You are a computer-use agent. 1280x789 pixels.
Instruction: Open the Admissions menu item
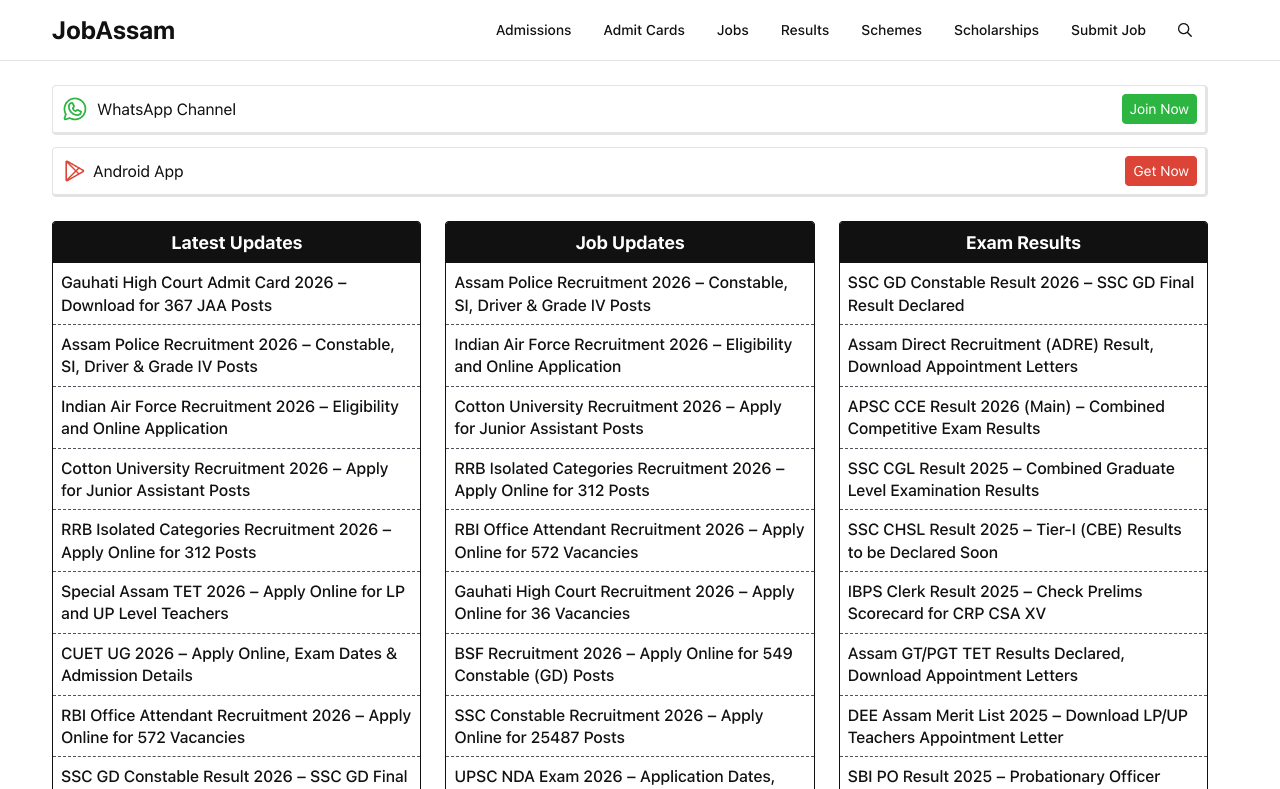[533, 30]
